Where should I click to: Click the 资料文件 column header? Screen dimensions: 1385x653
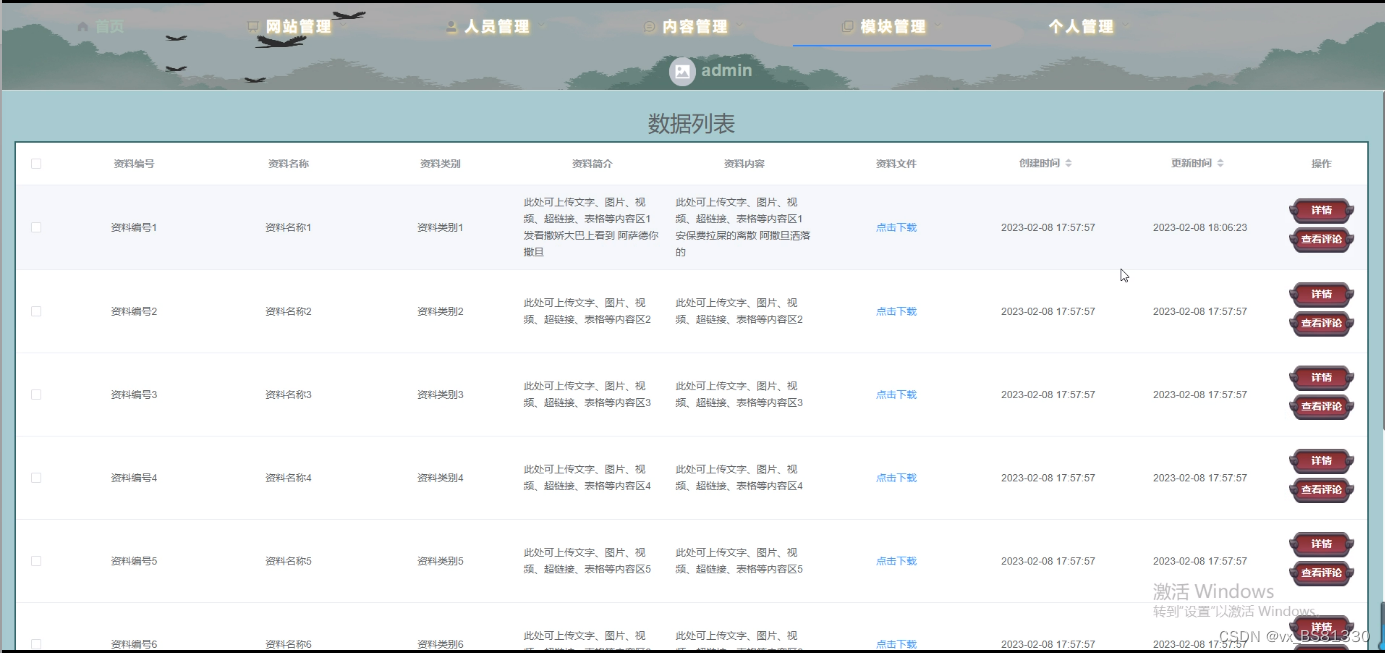pos(896,163)
